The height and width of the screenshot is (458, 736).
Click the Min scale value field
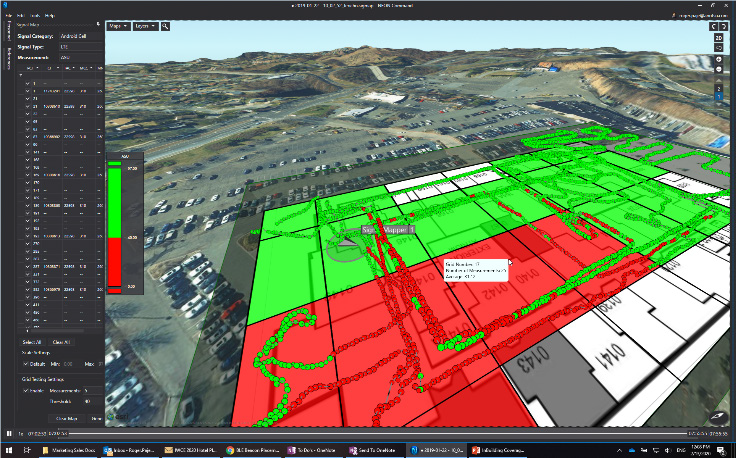[x=71, y=364]
